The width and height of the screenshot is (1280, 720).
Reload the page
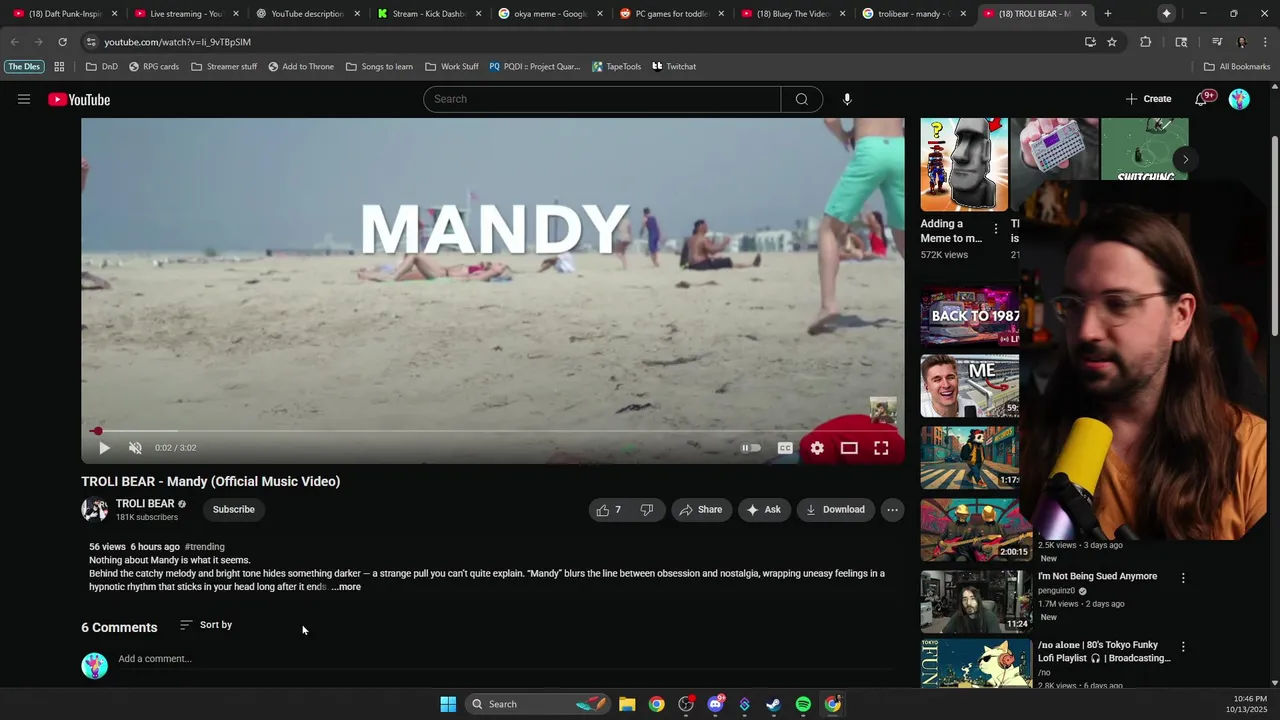click(62, 42)
